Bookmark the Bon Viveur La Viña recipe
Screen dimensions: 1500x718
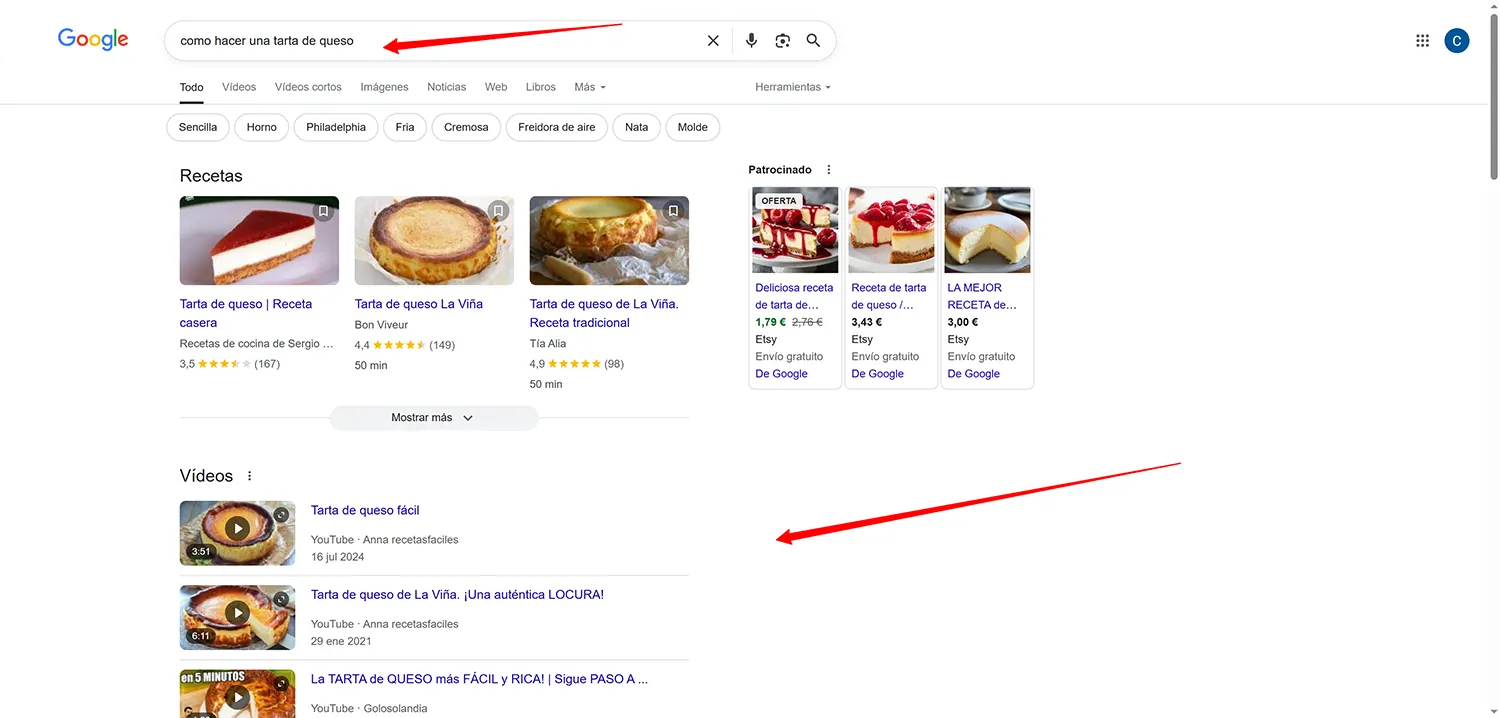pos(498,212)
